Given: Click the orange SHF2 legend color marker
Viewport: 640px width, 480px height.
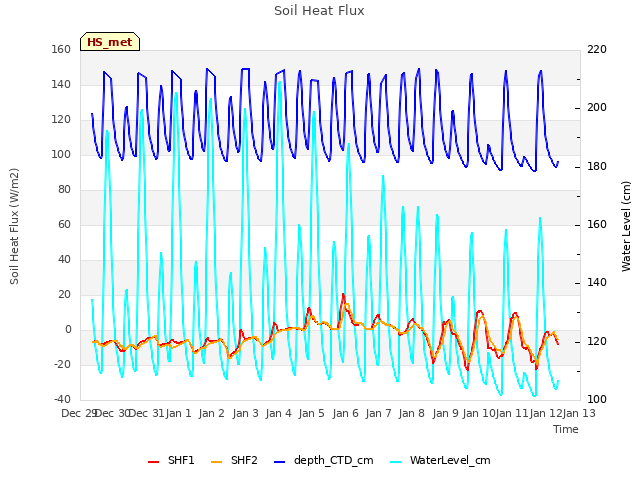Looking at the screenshot, I should [x=216, y=462].
